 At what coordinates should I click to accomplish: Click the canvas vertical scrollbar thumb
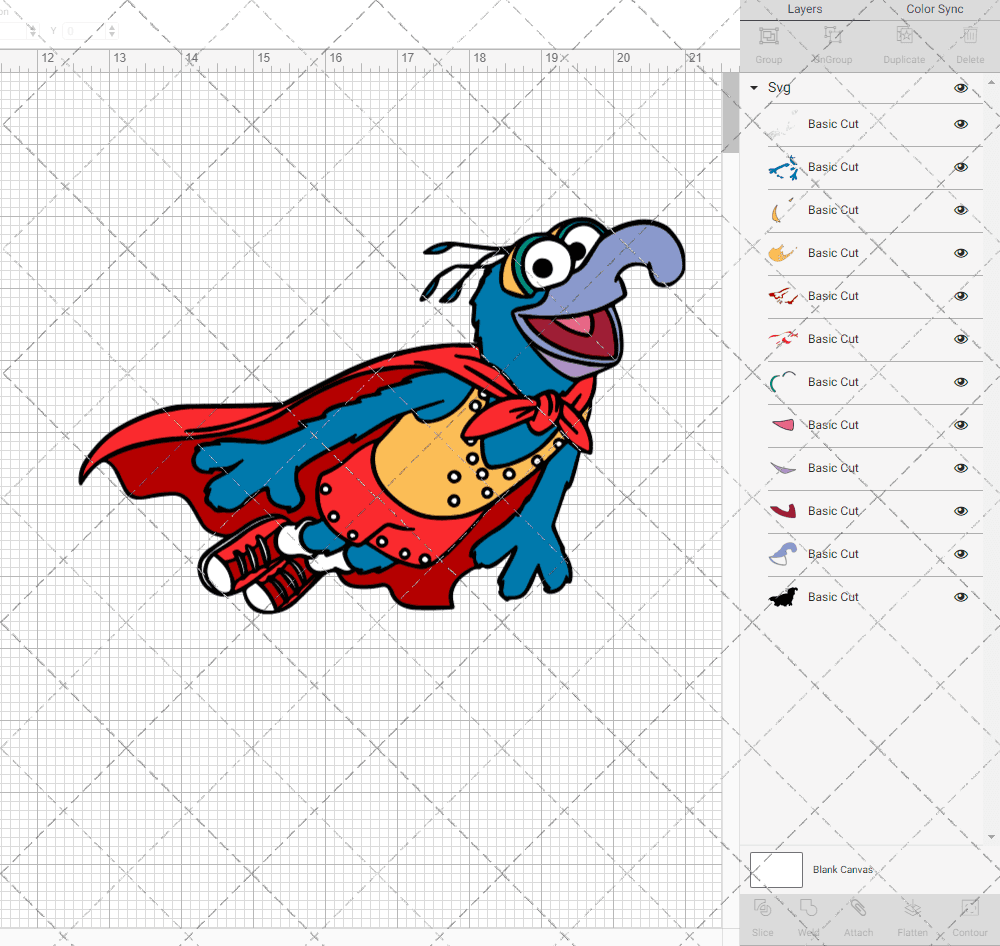730,112
